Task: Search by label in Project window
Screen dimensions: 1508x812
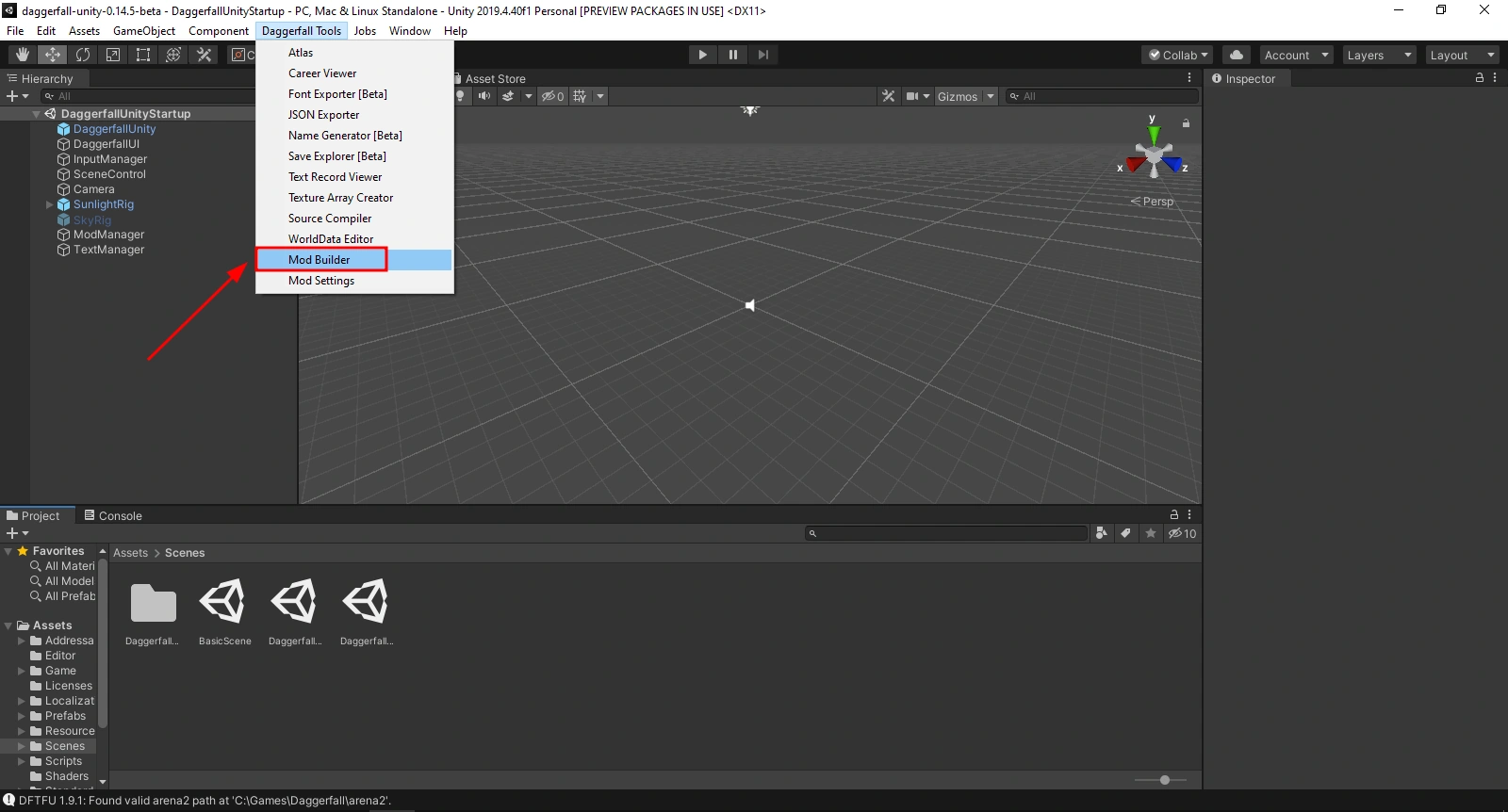Action: click(x=1125, y=533)
